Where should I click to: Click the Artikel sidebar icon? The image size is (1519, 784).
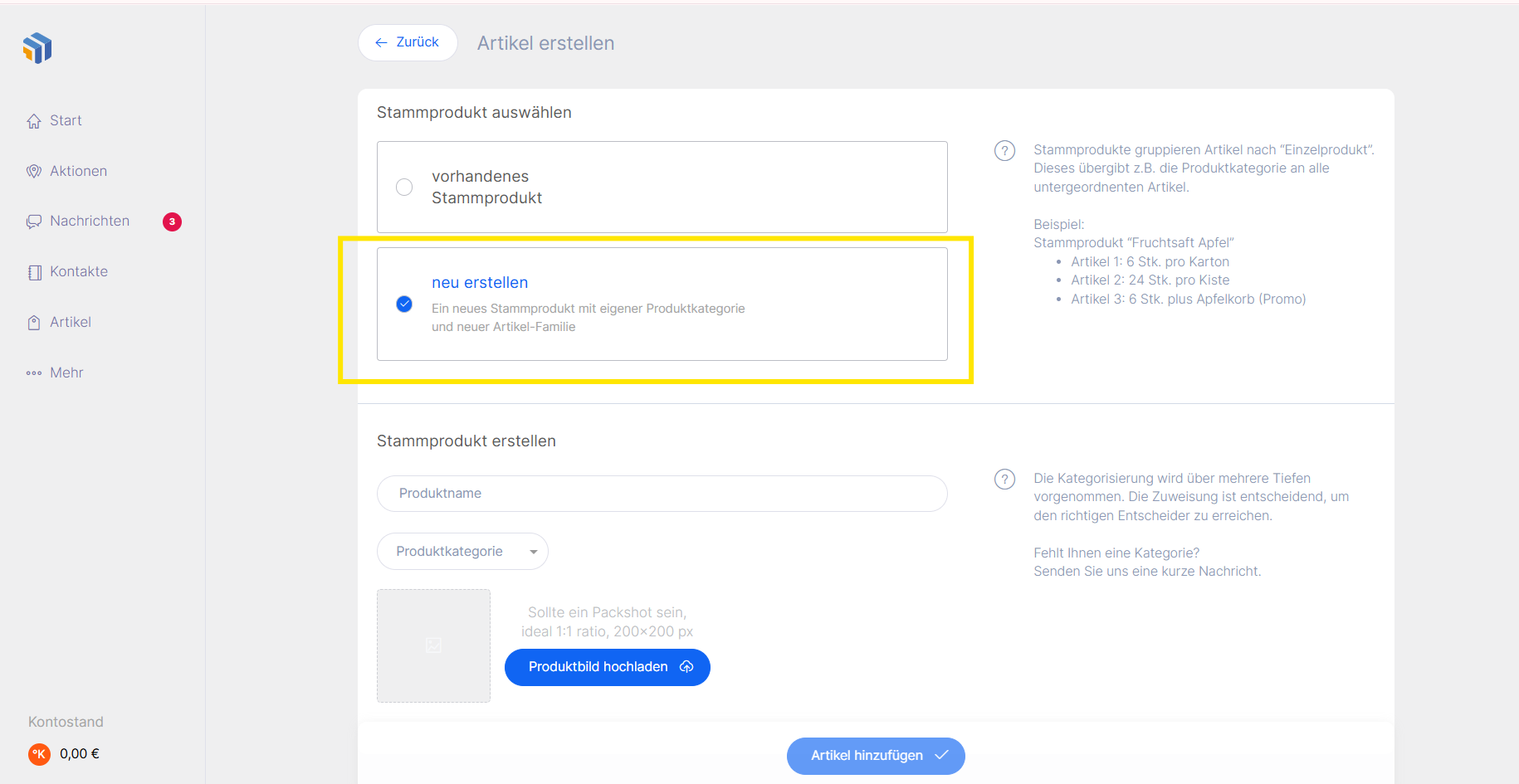[x=34, y=323]
